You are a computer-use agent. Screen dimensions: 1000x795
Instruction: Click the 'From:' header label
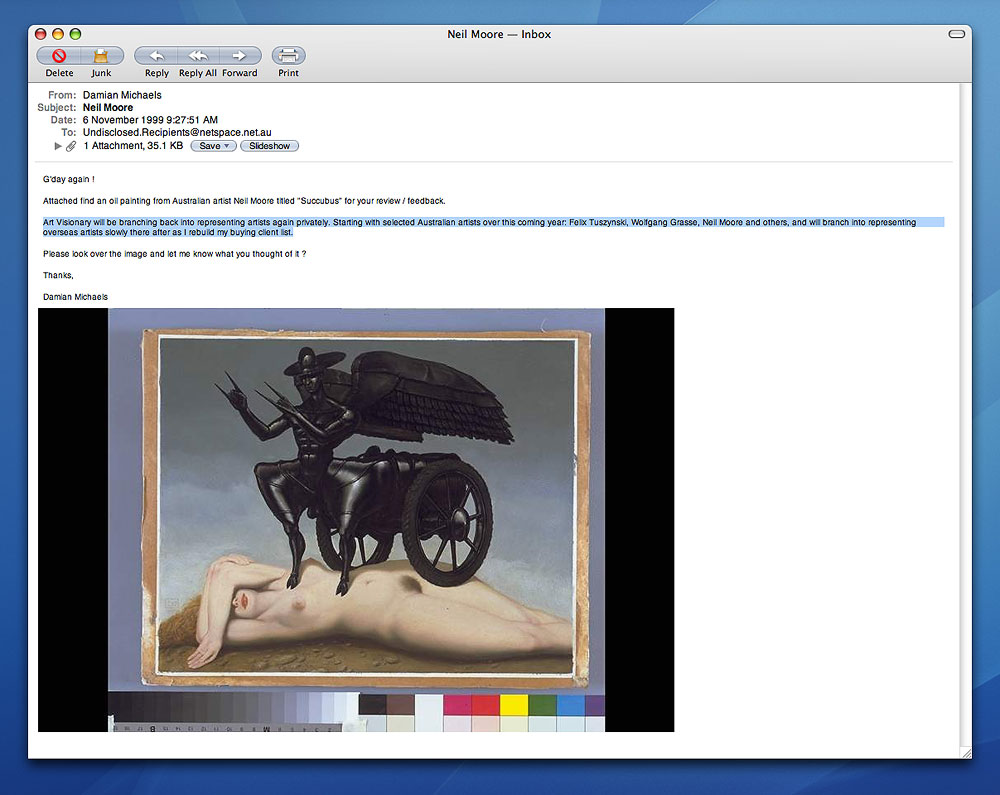(62, 95)
